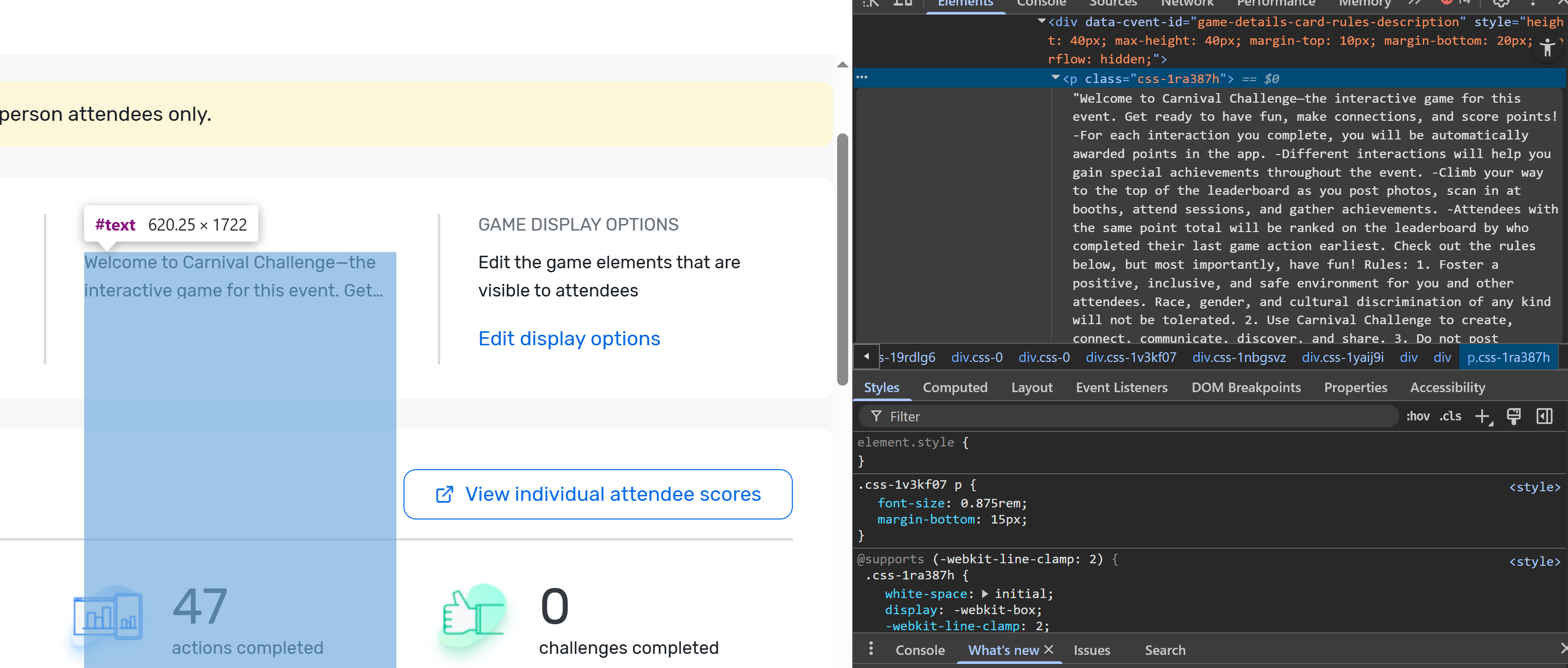Screen dimensions: 1568x668
Task: Expand the white-space shorthand property
Action: point(984,594)
